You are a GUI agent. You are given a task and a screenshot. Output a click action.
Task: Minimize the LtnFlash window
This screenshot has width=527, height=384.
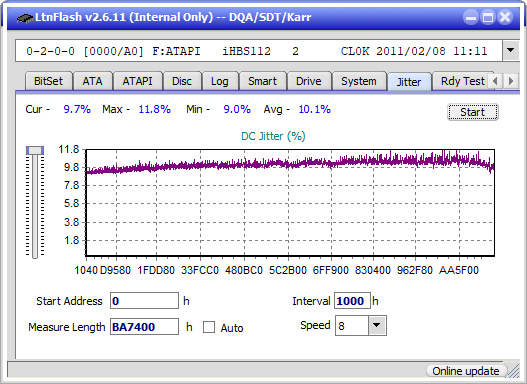471,17
